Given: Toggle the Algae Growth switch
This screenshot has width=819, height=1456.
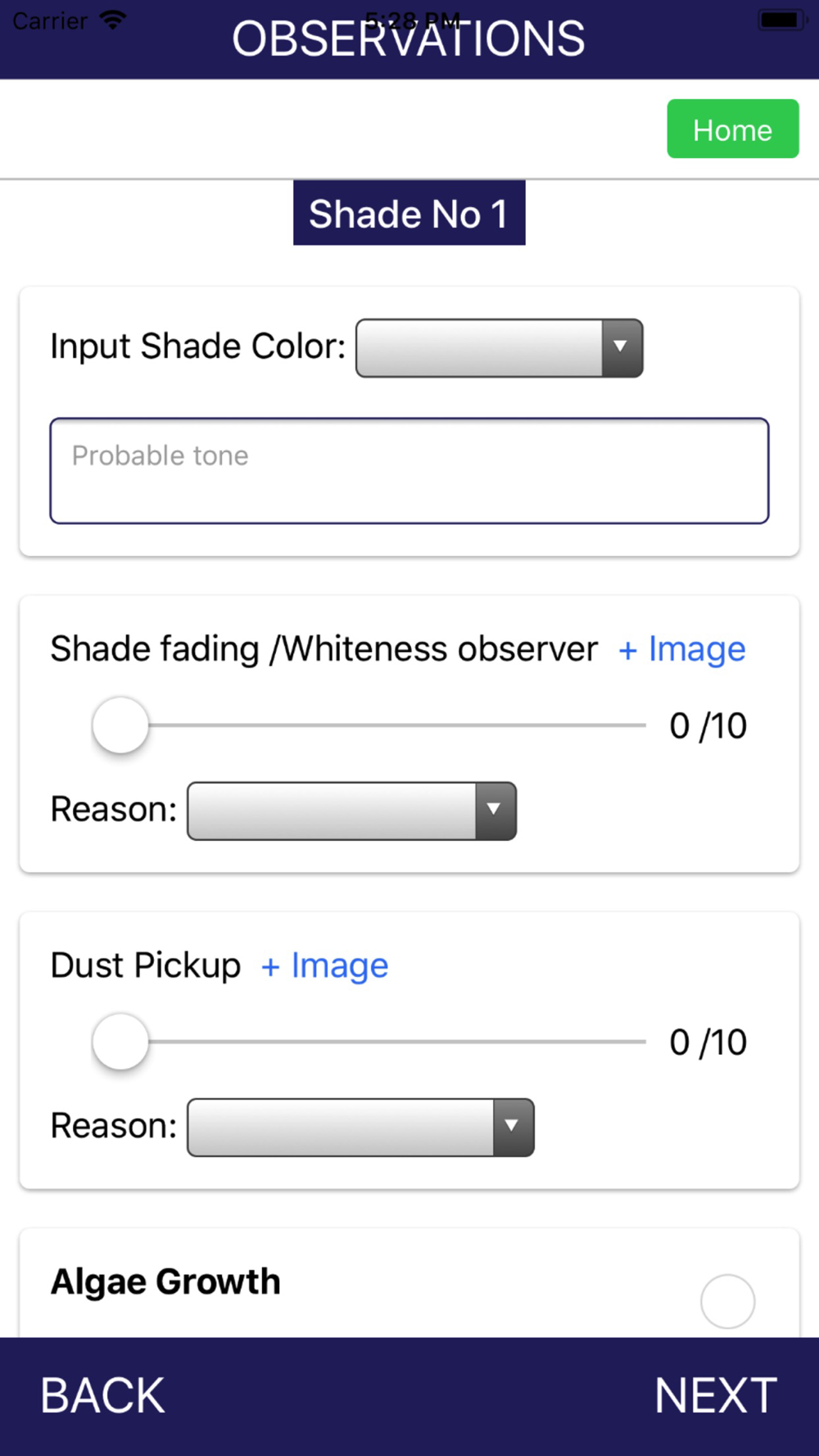Looking at the screenshot, I should [727, 1300].
